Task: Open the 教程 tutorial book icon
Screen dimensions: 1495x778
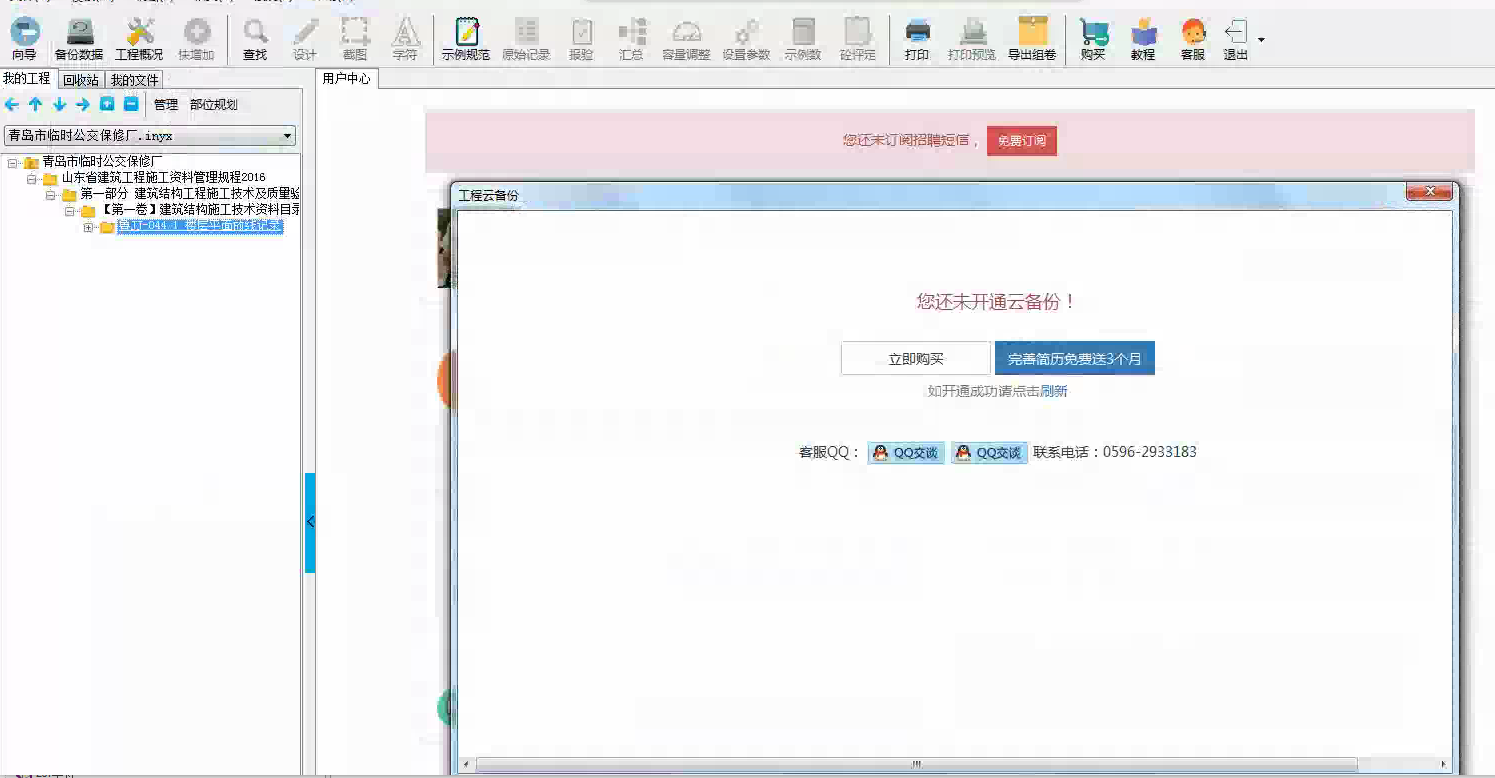Action: (x=1143, y=39)
